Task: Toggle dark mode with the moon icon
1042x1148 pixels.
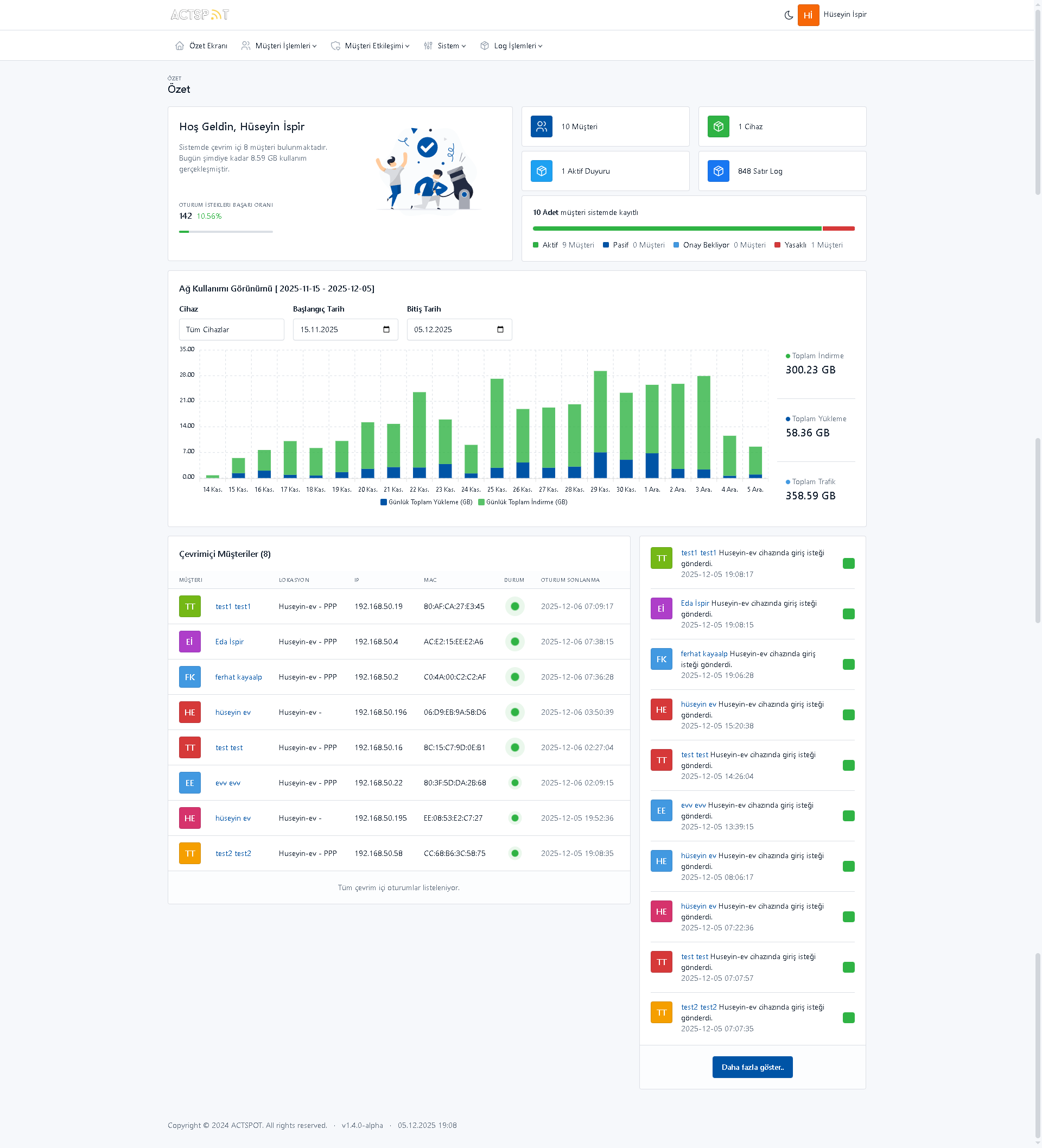Action: 789,15
